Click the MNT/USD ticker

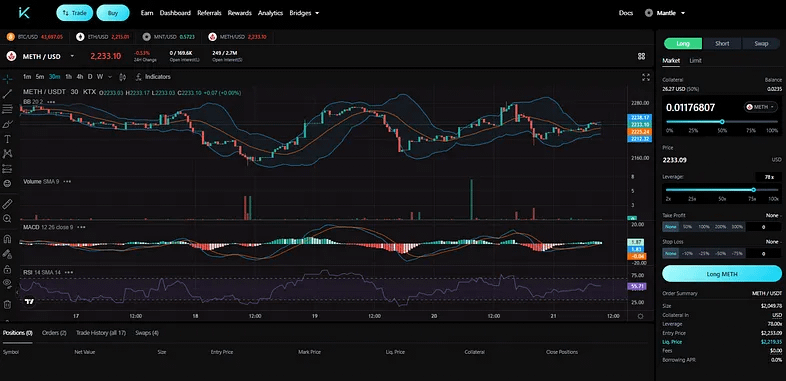[169, 37]
